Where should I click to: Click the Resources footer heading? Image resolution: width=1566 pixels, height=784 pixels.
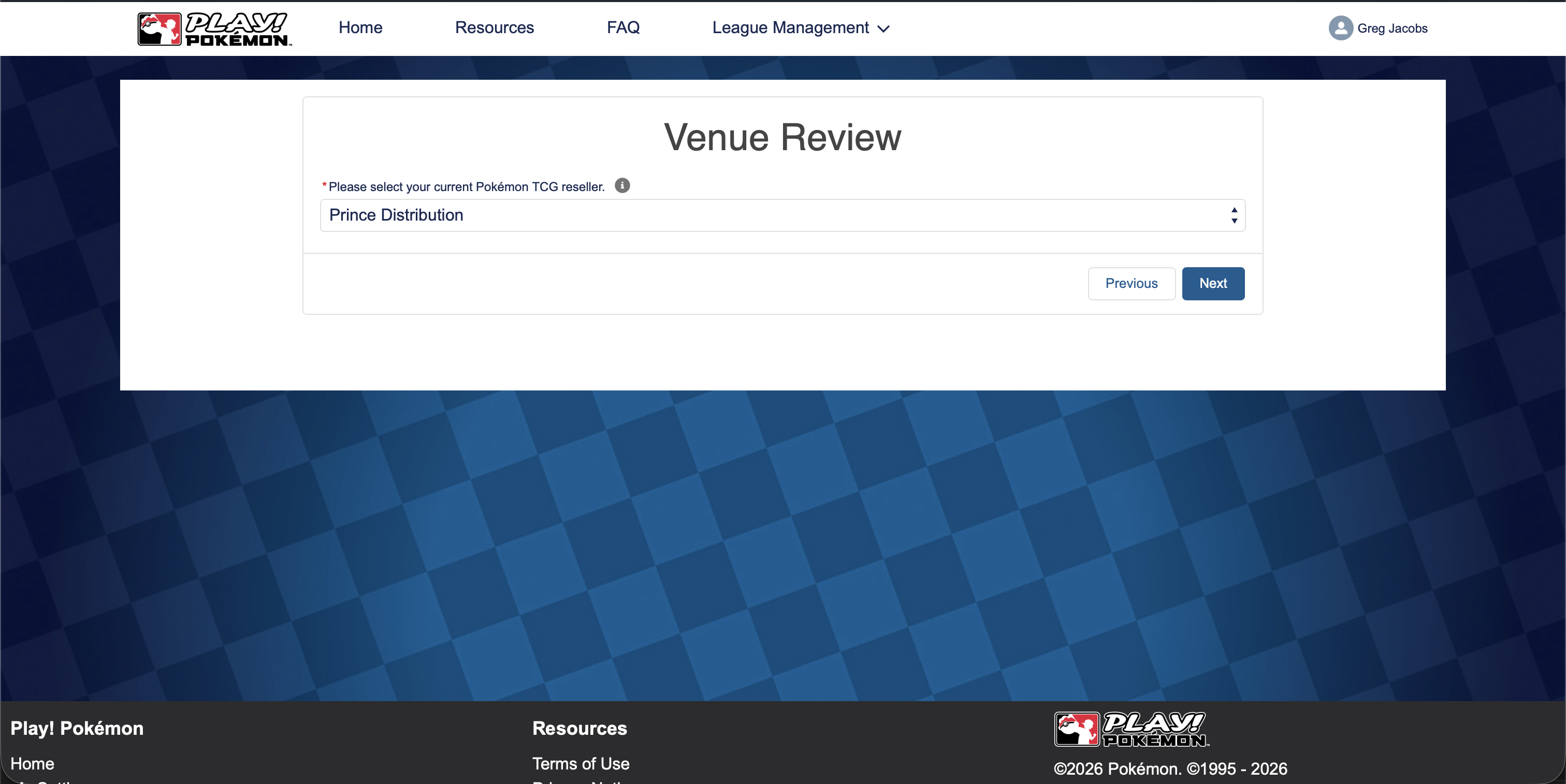579,728
